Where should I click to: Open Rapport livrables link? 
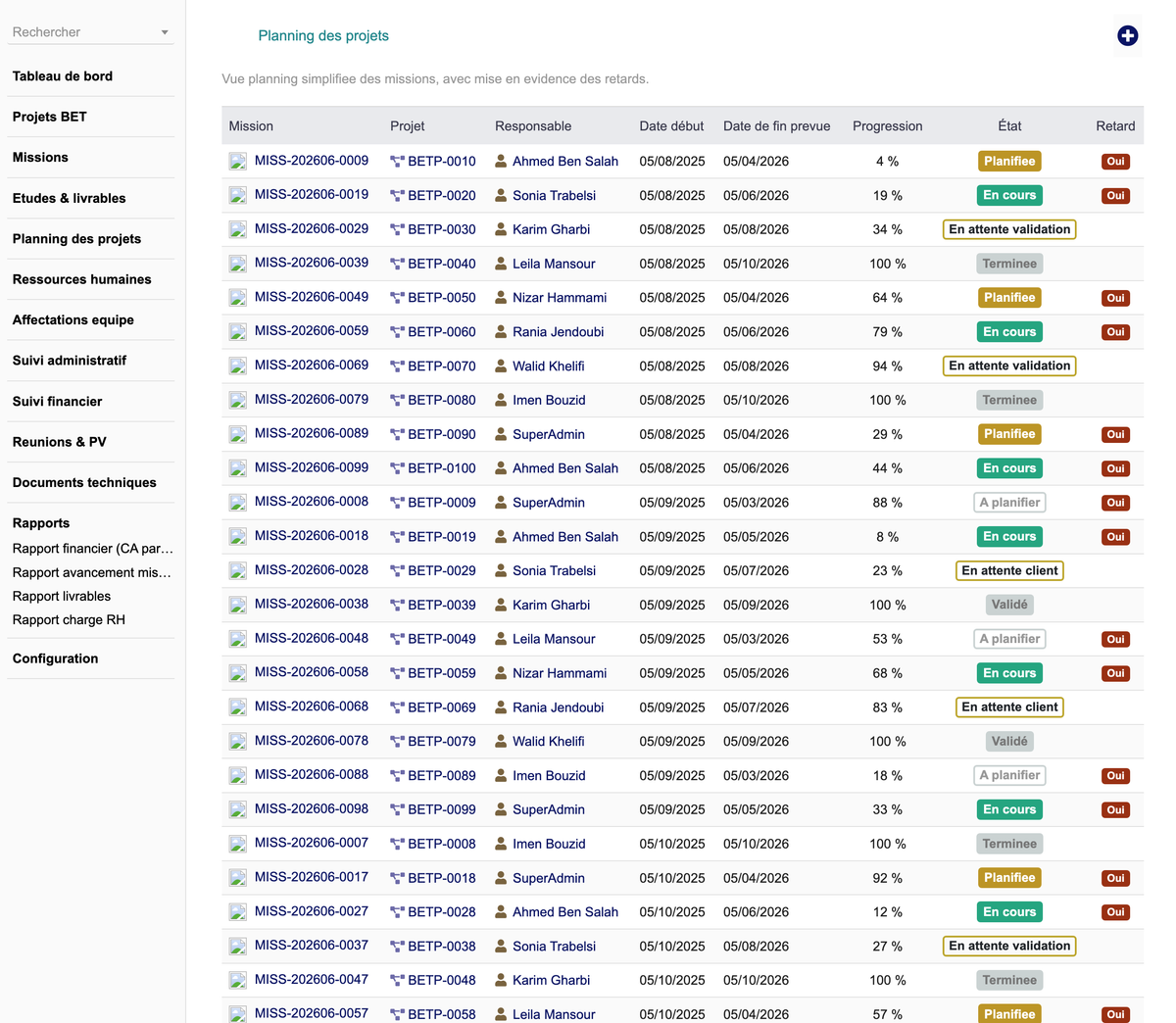pos(62,596)
